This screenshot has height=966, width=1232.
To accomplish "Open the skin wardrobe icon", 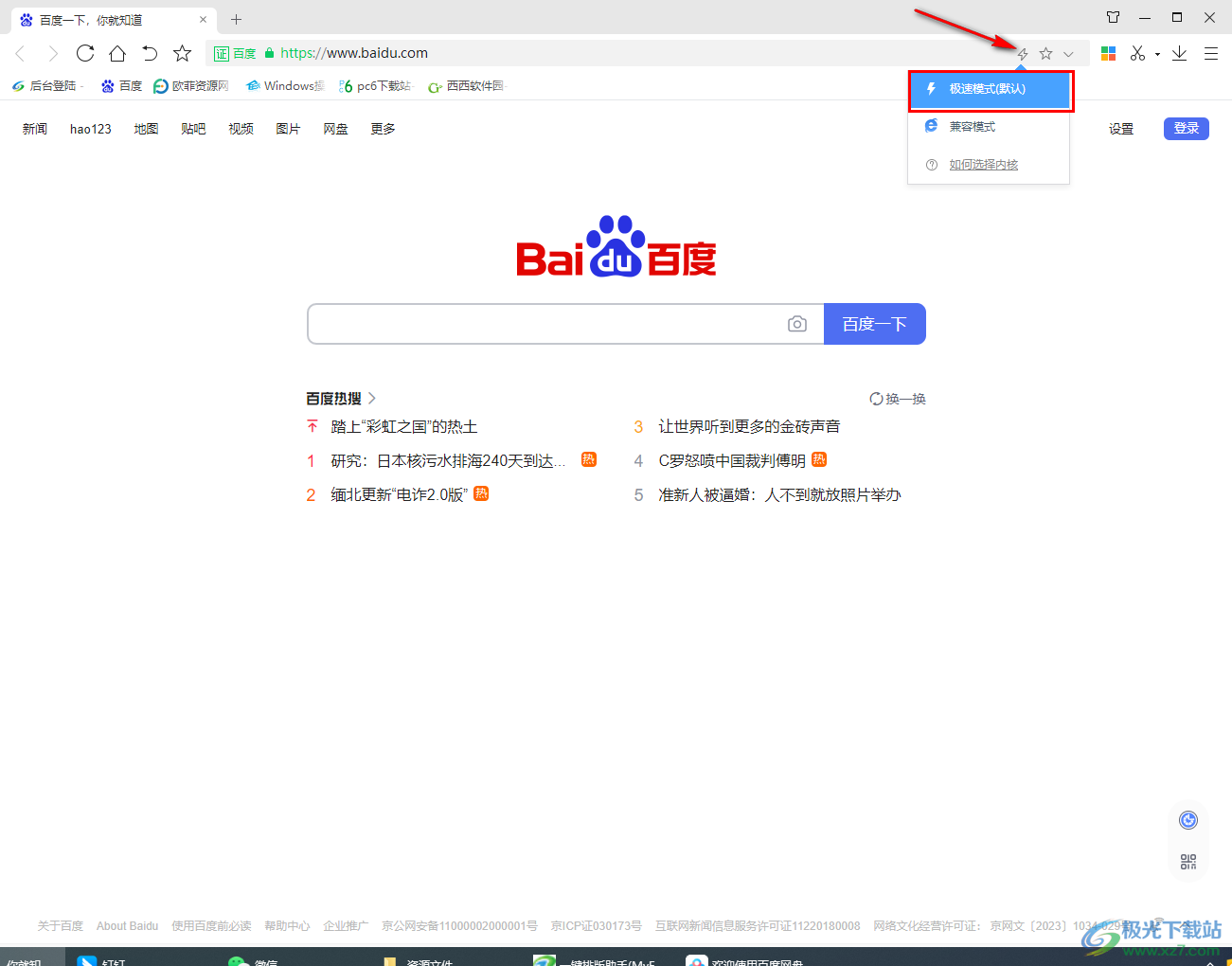I will (1114, 17).
